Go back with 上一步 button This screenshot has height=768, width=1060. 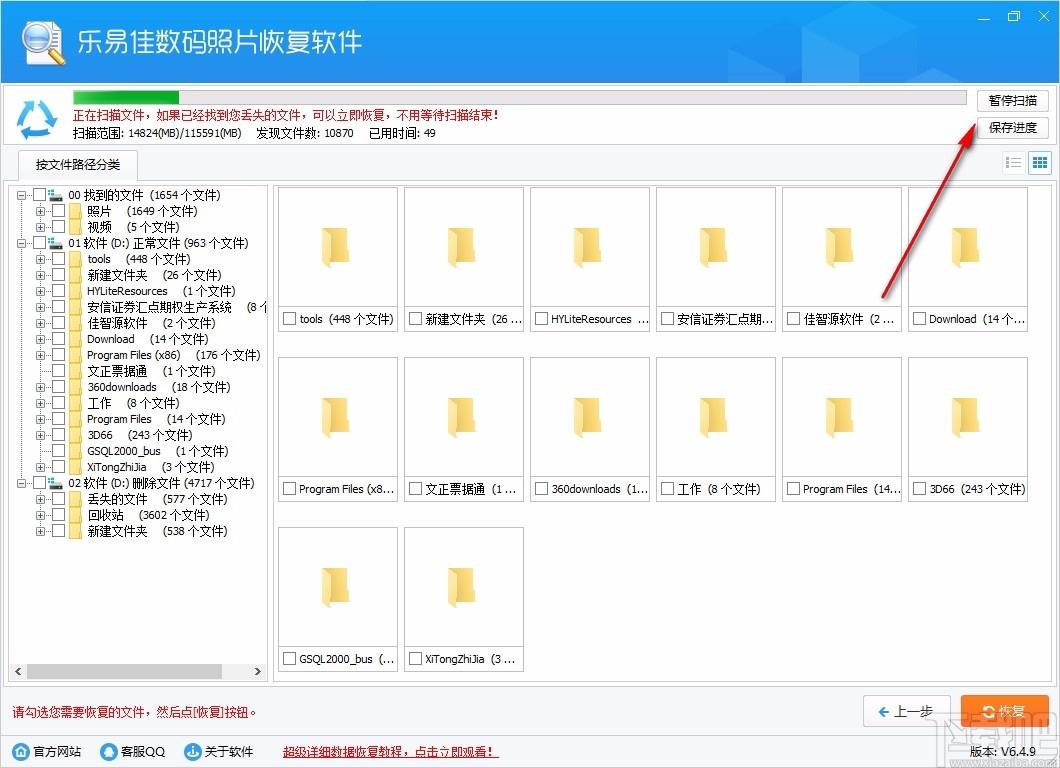coord(907,711)
